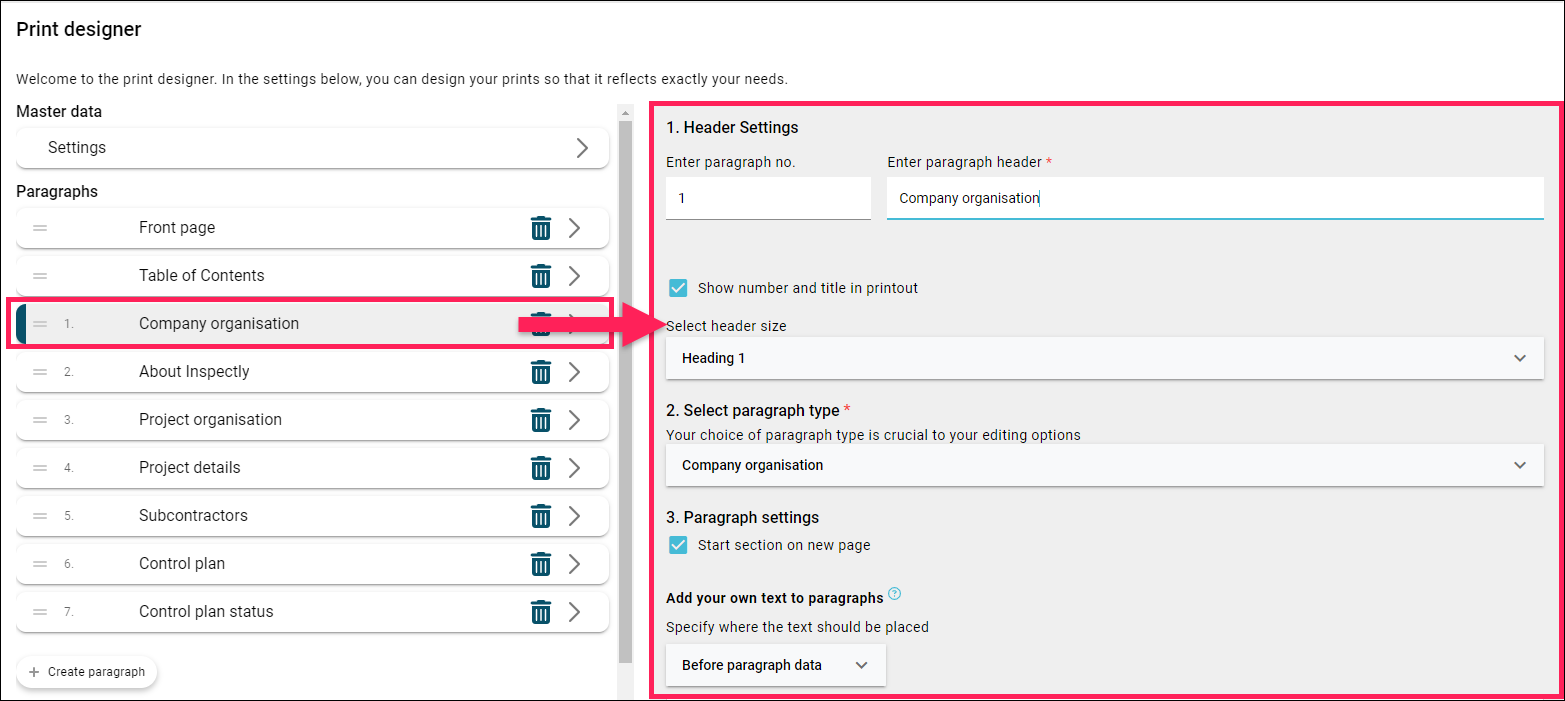Toggle Start section on new page

(x=678, y=545)
